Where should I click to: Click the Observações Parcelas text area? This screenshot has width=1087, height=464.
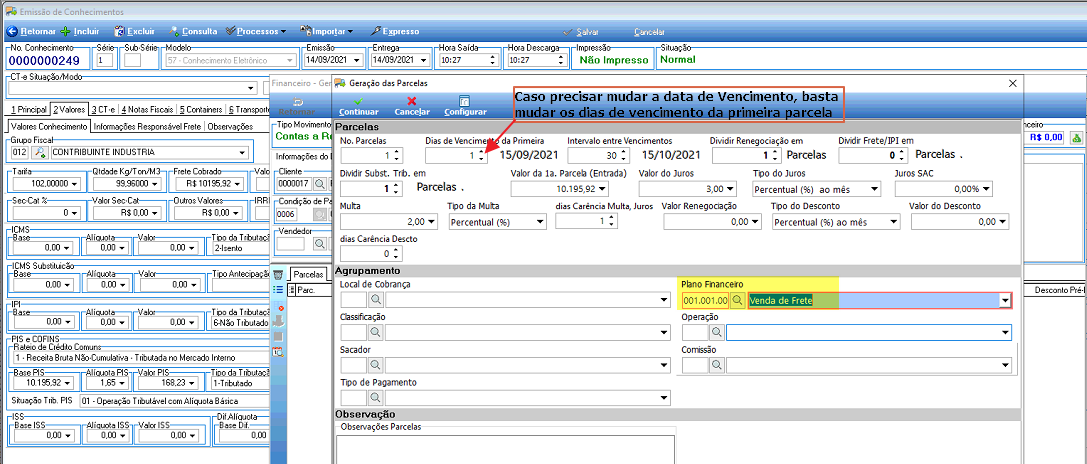pyautogui.click(x=505, y=449)
